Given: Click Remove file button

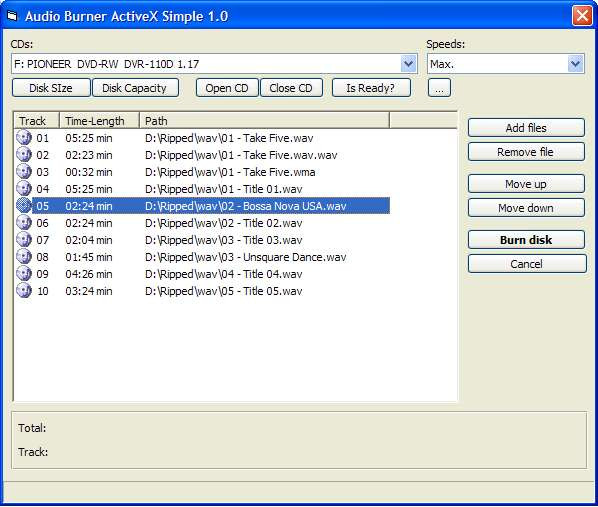Looking at the screenshot, I should coord(526,152).
